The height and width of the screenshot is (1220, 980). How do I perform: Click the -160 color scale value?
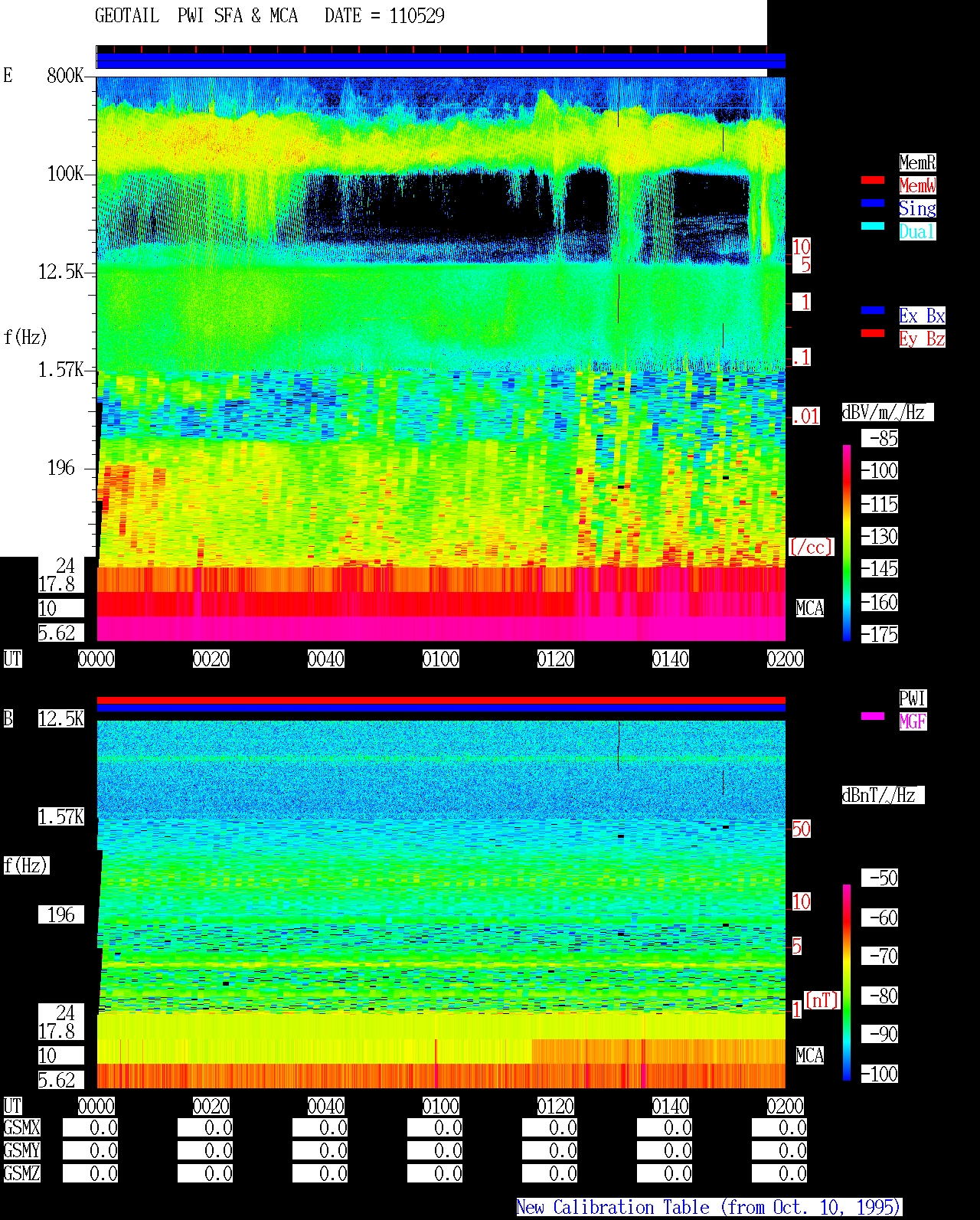pos(880,602)
